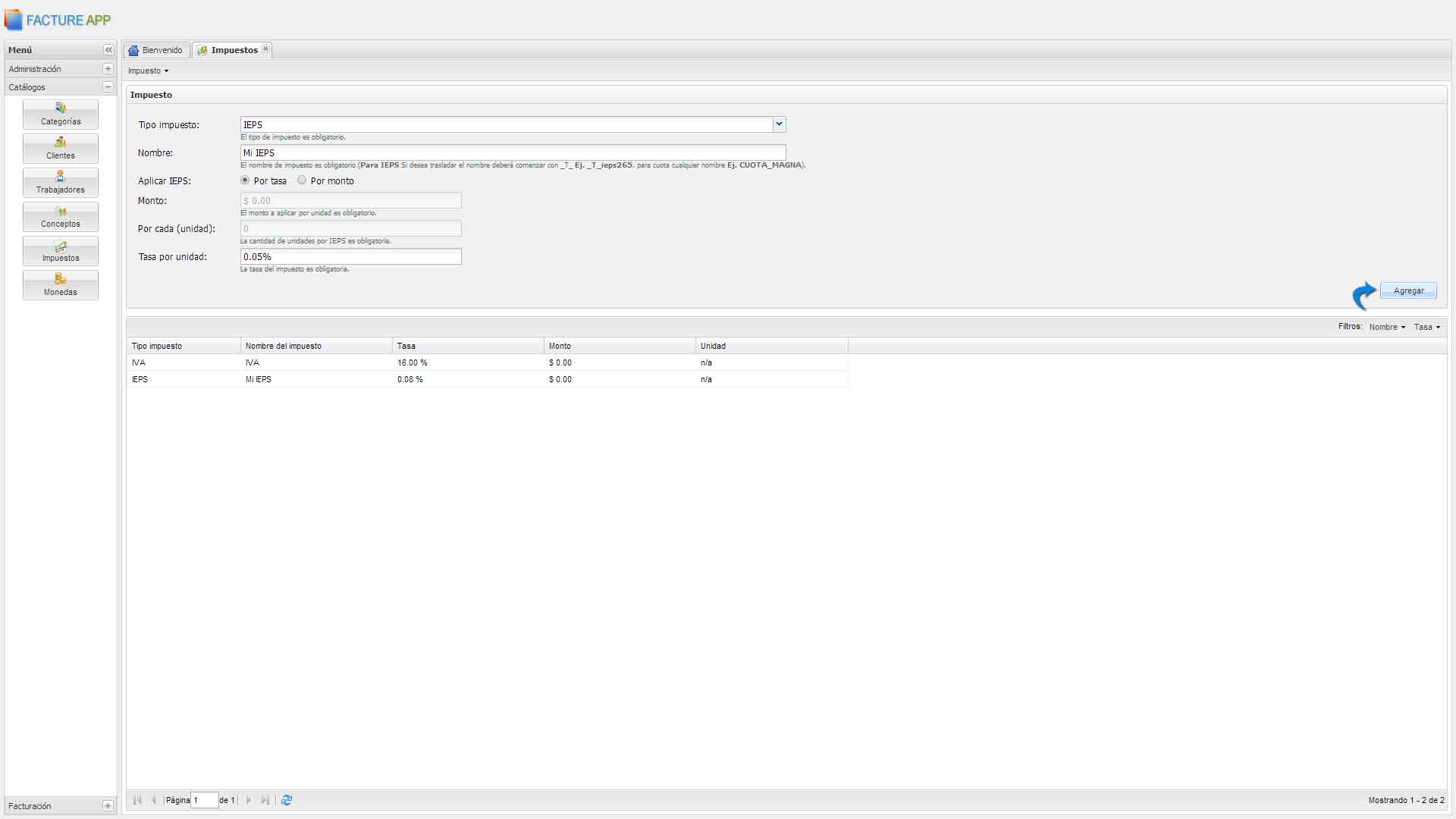The height and width of the screenshot is (819, 1456).
Task: Open the Tipo impuesto dropdown arrow
Action: [779, 124]
